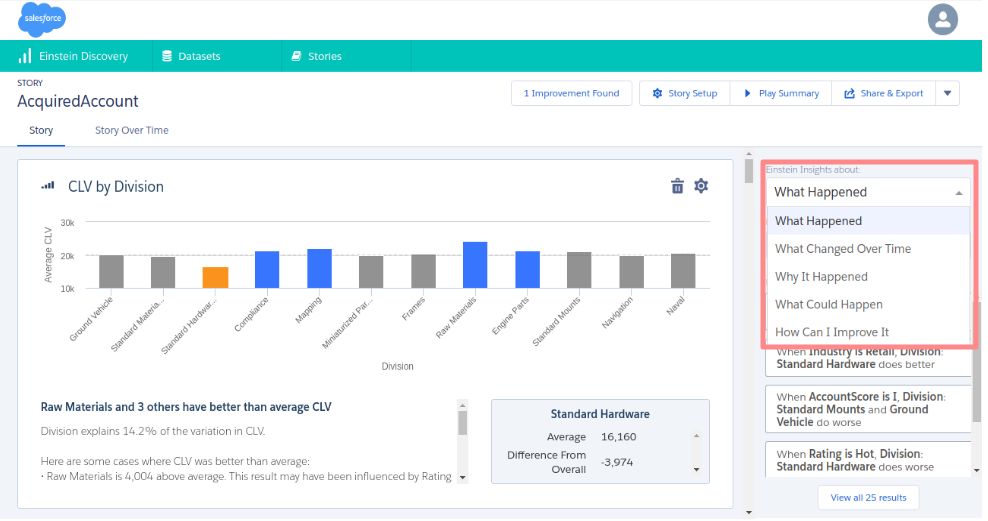Click the Stories book icon
This screenshot has width=988, height=521.
click(x=296, y=56)
